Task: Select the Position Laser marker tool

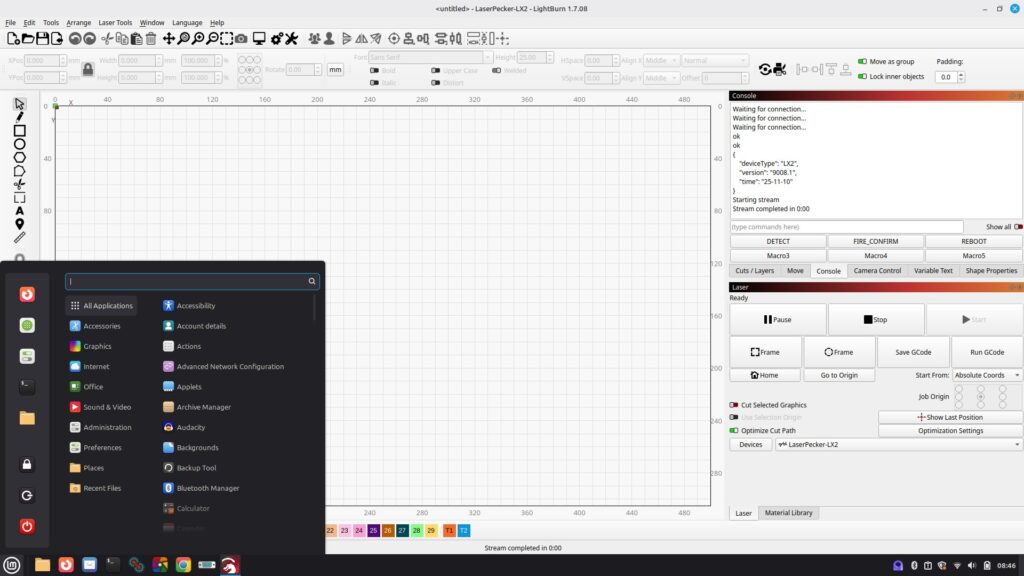Action: click(x=19, y=224)
